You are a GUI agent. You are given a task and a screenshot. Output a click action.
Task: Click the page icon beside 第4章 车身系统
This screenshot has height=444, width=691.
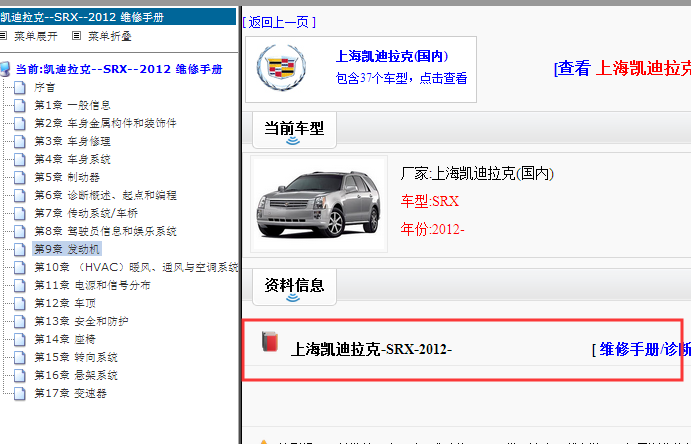click(x=20, y=159)
